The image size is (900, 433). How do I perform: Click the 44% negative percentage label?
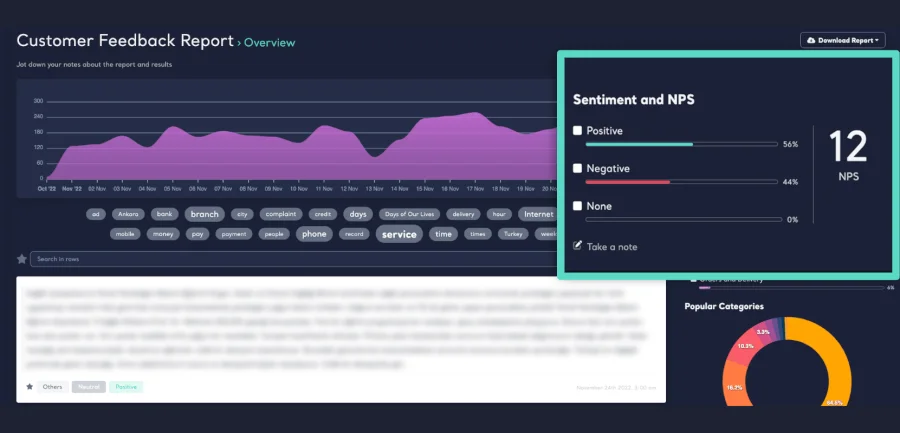point(790,182)
